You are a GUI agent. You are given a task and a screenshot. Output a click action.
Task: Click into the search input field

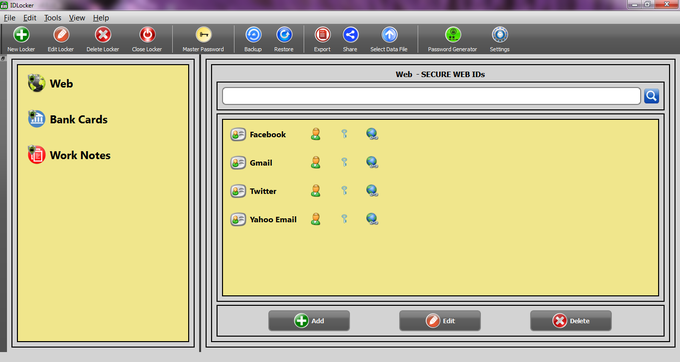(432, 96)
